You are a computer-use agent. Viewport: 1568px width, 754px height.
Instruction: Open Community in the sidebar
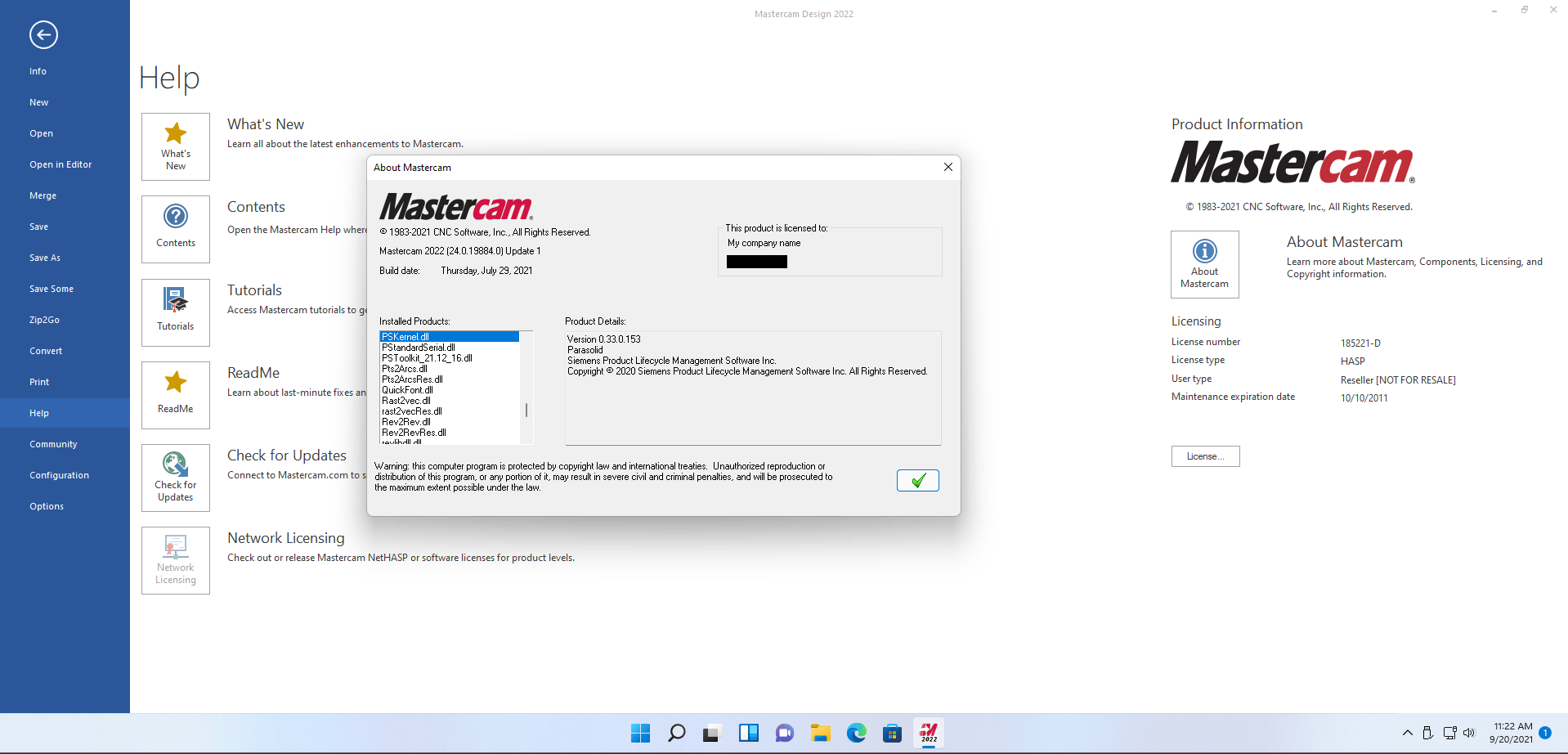pos(65,444)
